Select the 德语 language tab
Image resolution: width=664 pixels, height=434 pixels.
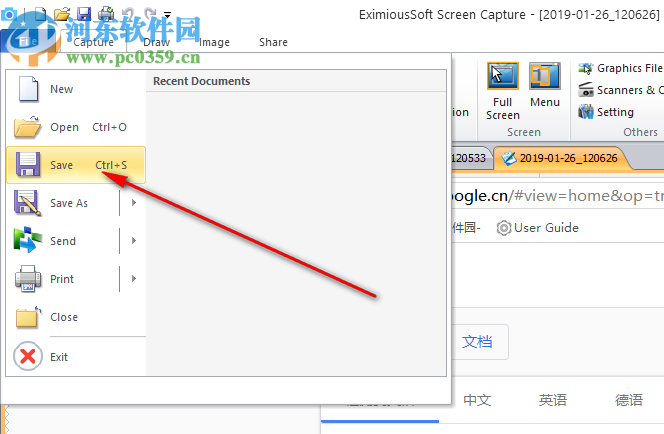(x=629, y=400)
